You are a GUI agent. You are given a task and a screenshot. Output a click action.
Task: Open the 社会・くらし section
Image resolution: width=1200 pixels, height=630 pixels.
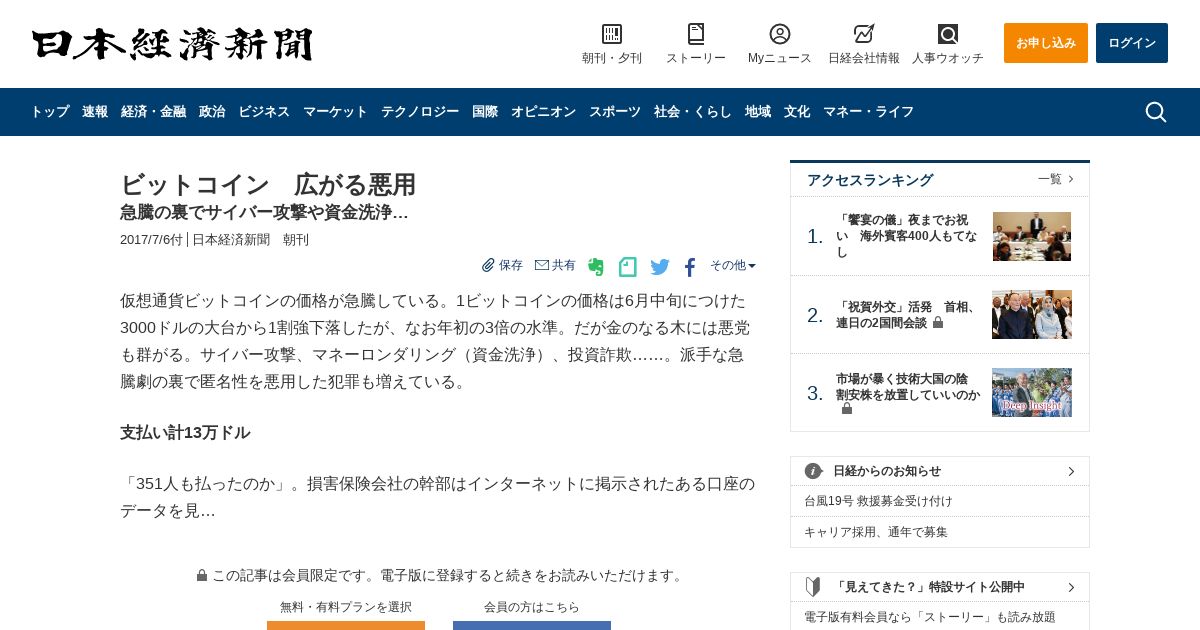pyautogui.click(x=693, y=112)
